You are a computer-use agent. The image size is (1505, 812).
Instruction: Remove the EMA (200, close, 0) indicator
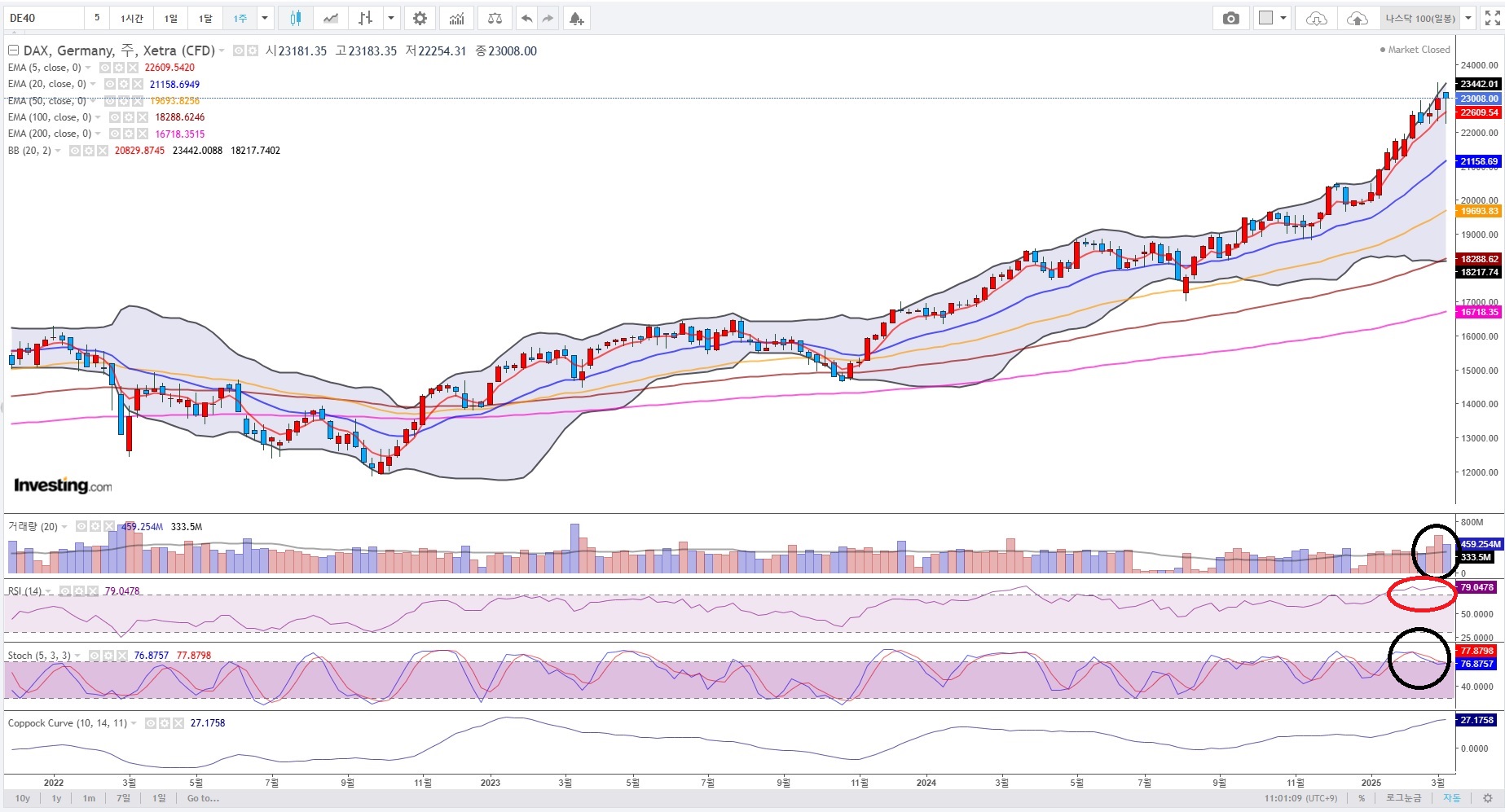(142, 134)
